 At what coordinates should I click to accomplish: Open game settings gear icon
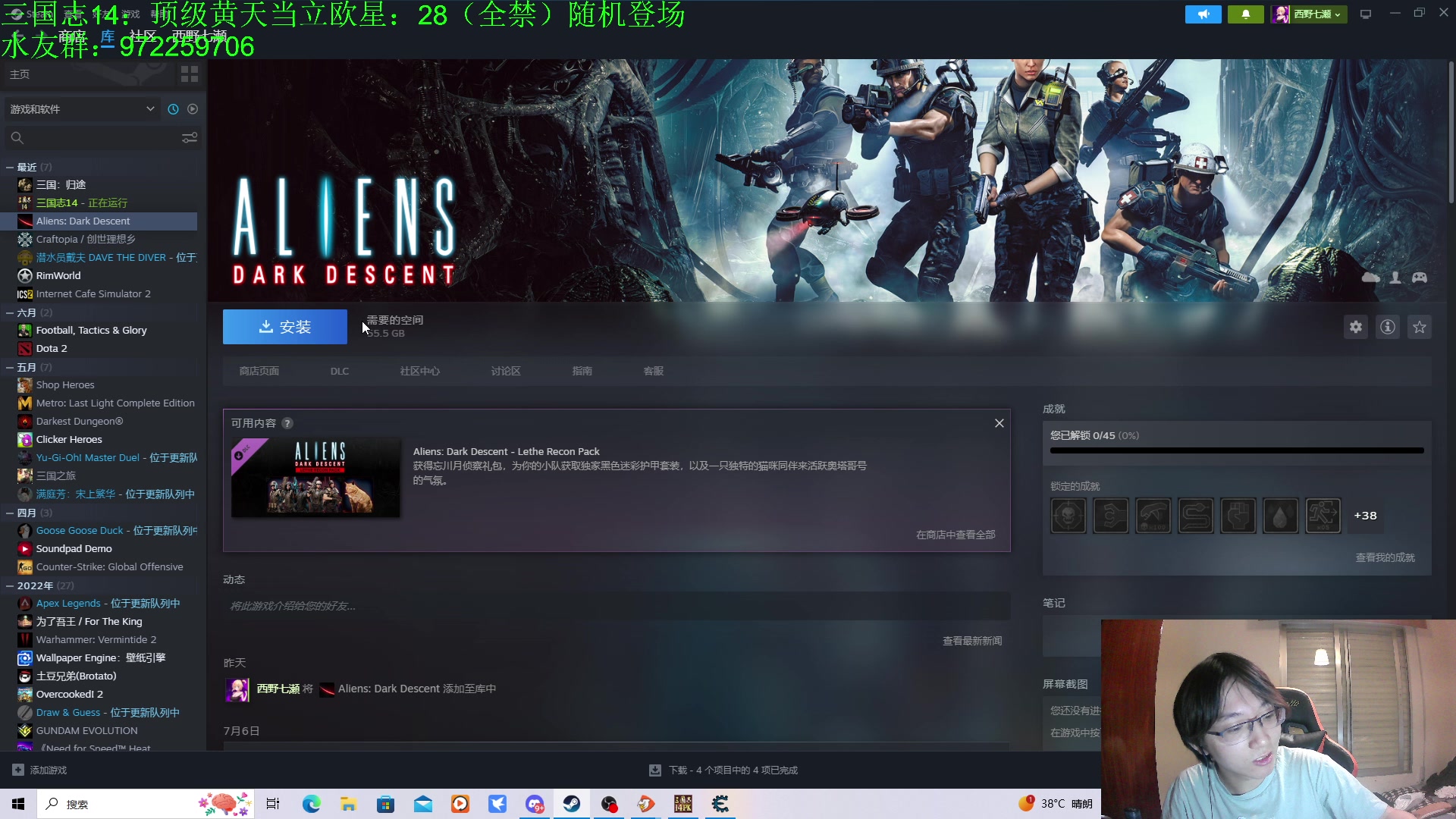(1356, 327)
